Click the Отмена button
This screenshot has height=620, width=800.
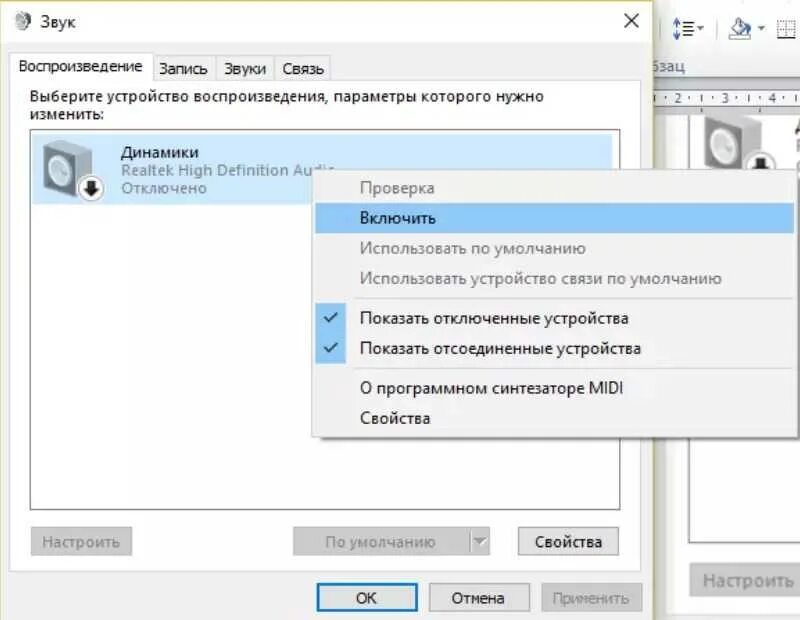point(478,596)
